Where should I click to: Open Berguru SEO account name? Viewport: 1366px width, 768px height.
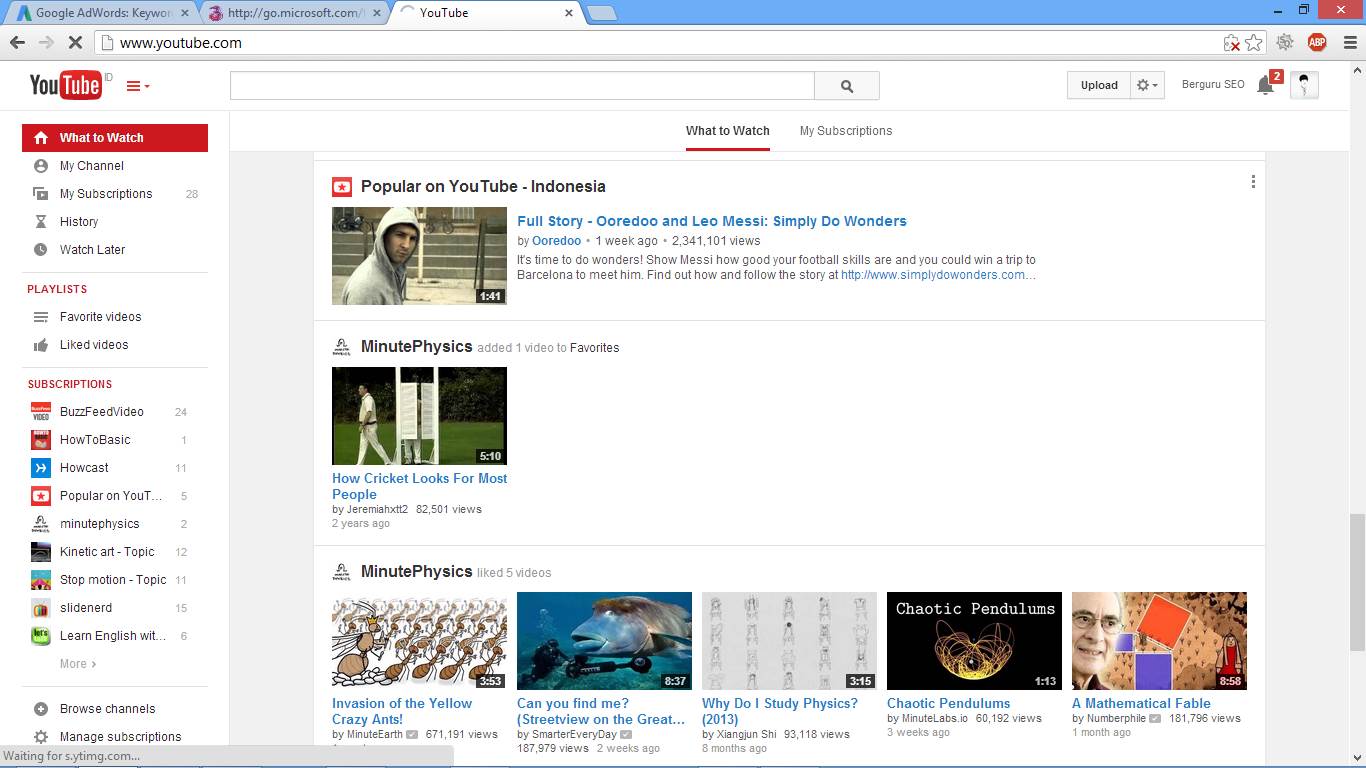(x=1213, y=85)
